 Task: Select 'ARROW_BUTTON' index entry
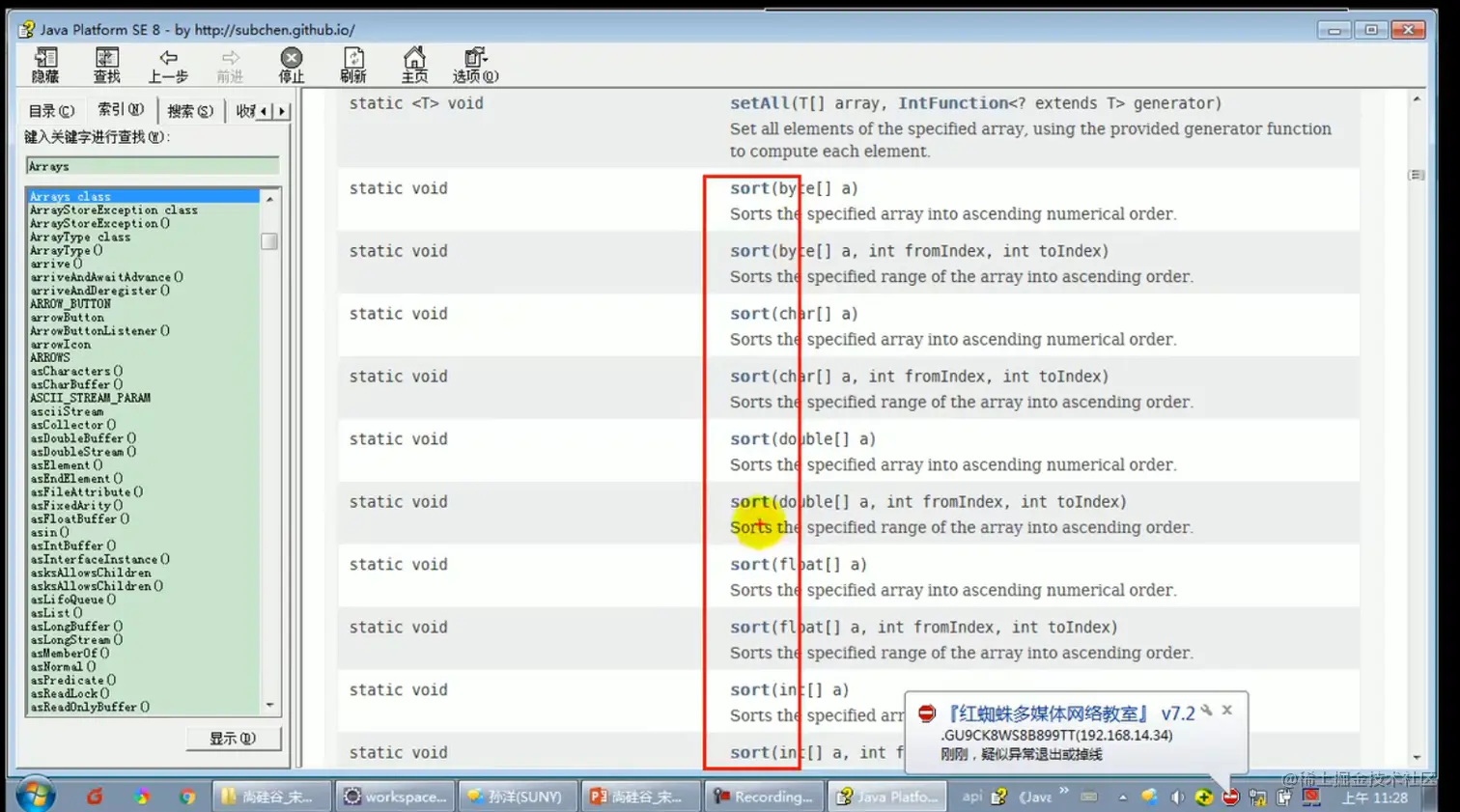[70, 304]
